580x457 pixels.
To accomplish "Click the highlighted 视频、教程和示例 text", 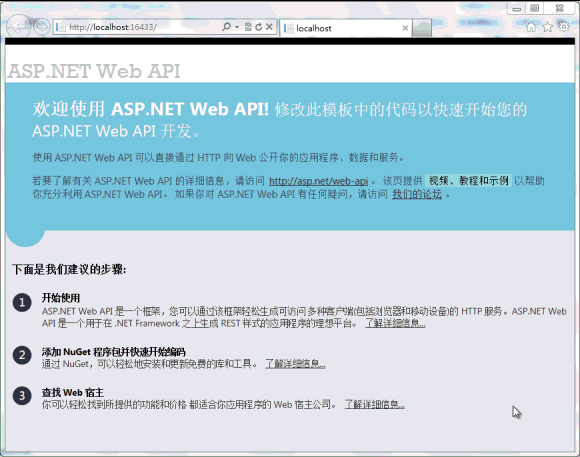I will point(468,181).
